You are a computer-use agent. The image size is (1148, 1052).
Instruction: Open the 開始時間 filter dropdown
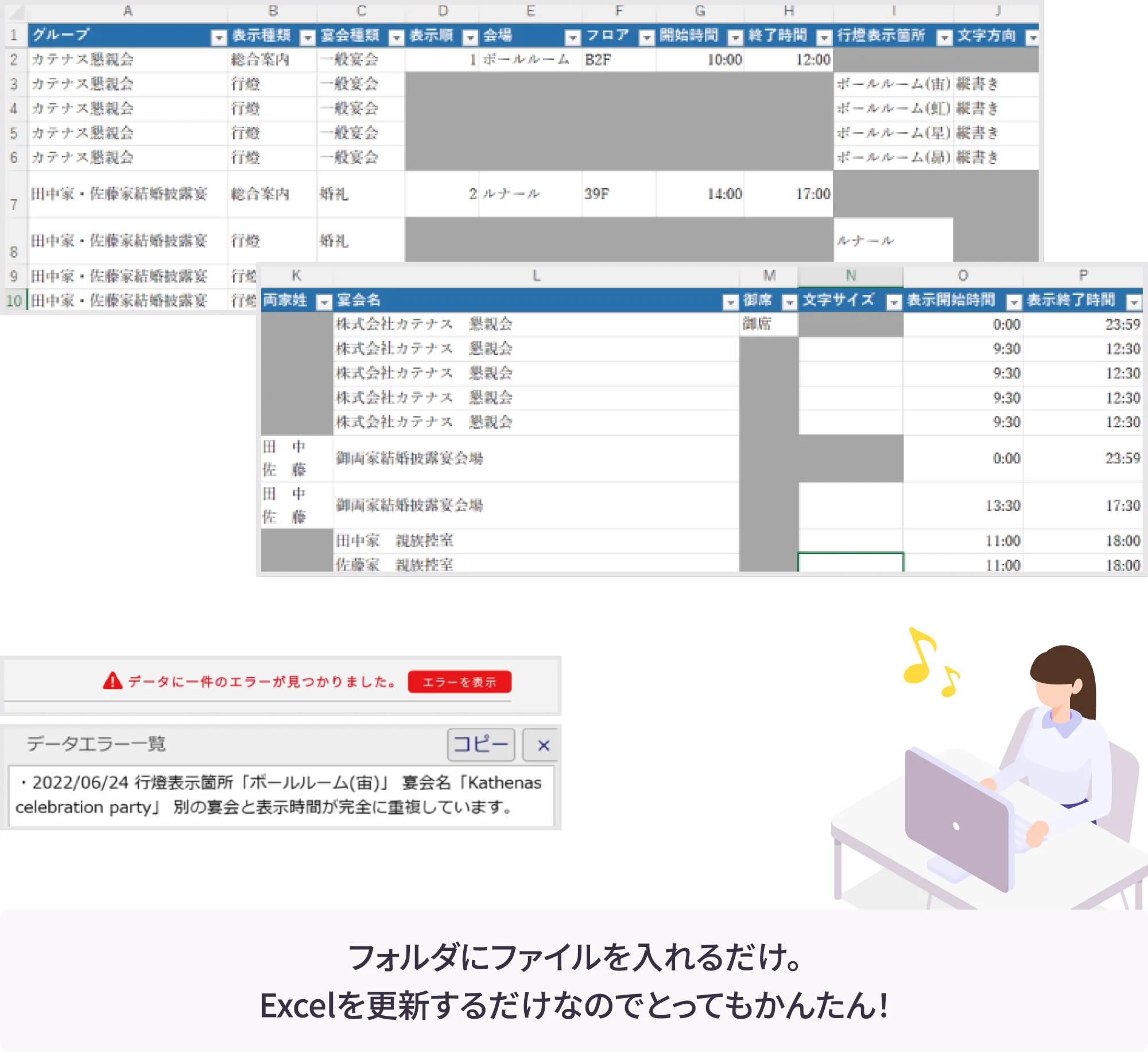735,38
